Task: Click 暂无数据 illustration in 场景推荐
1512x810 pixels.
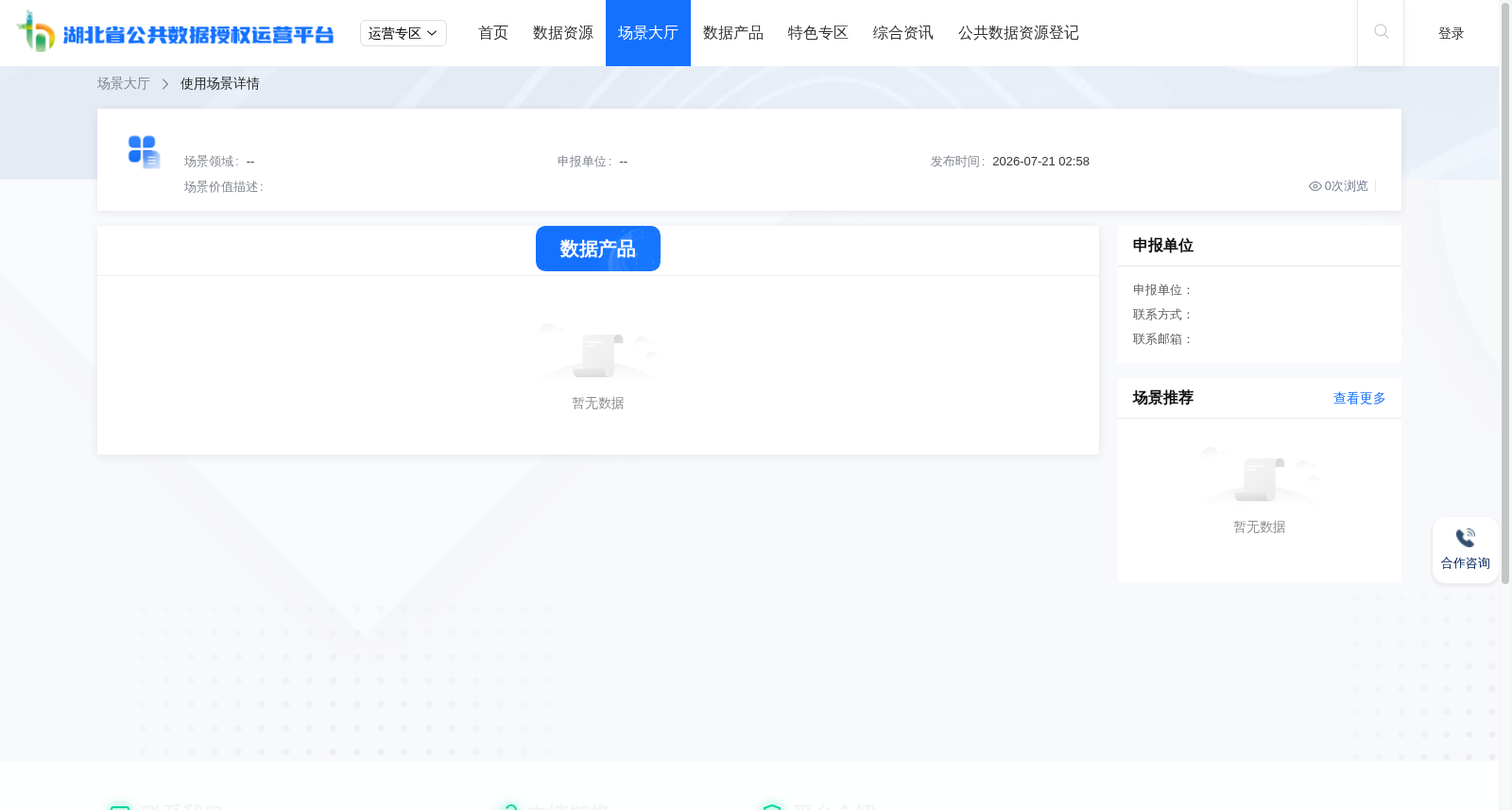Action: point(1260,475)
